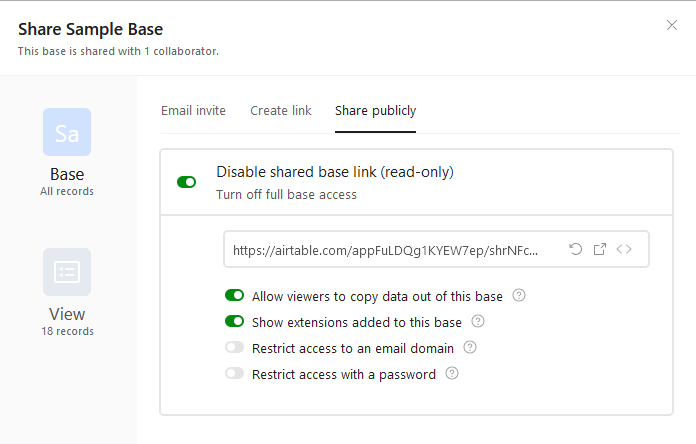
Task: Enable Restrict access with a password
Action: tap(234, 373)
